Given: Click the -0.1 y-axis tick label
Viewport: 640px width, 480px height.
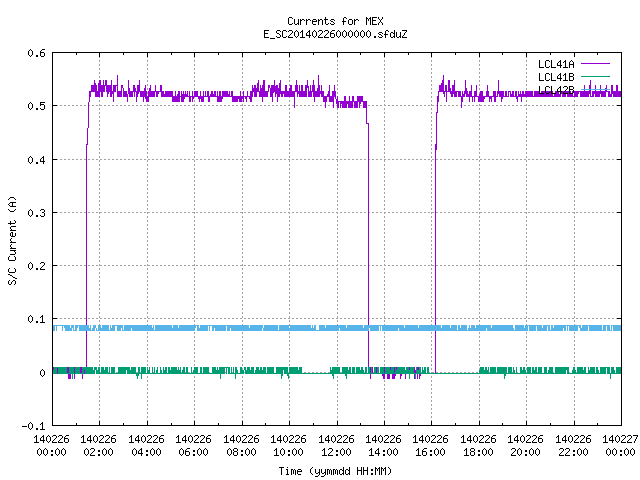Looking at the screenshot, I should (33, 426).
